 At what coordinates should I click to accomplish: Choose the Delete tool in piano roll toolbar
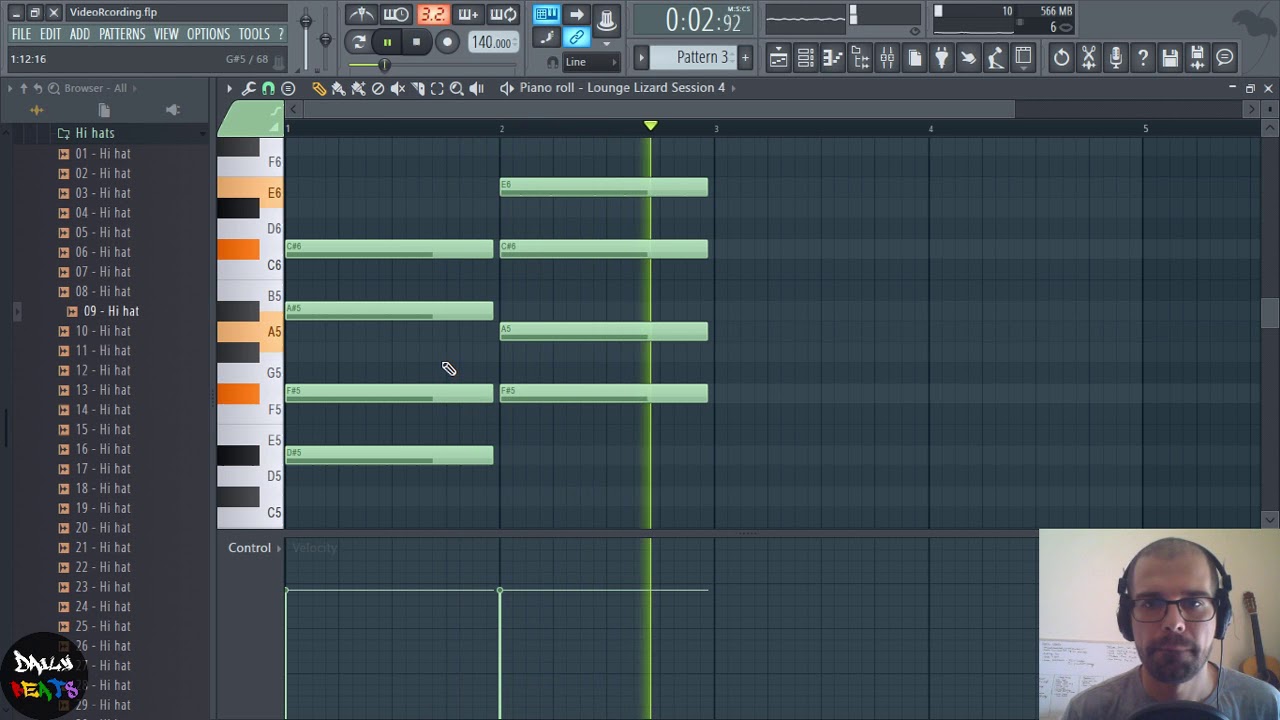tap(378, 88)
